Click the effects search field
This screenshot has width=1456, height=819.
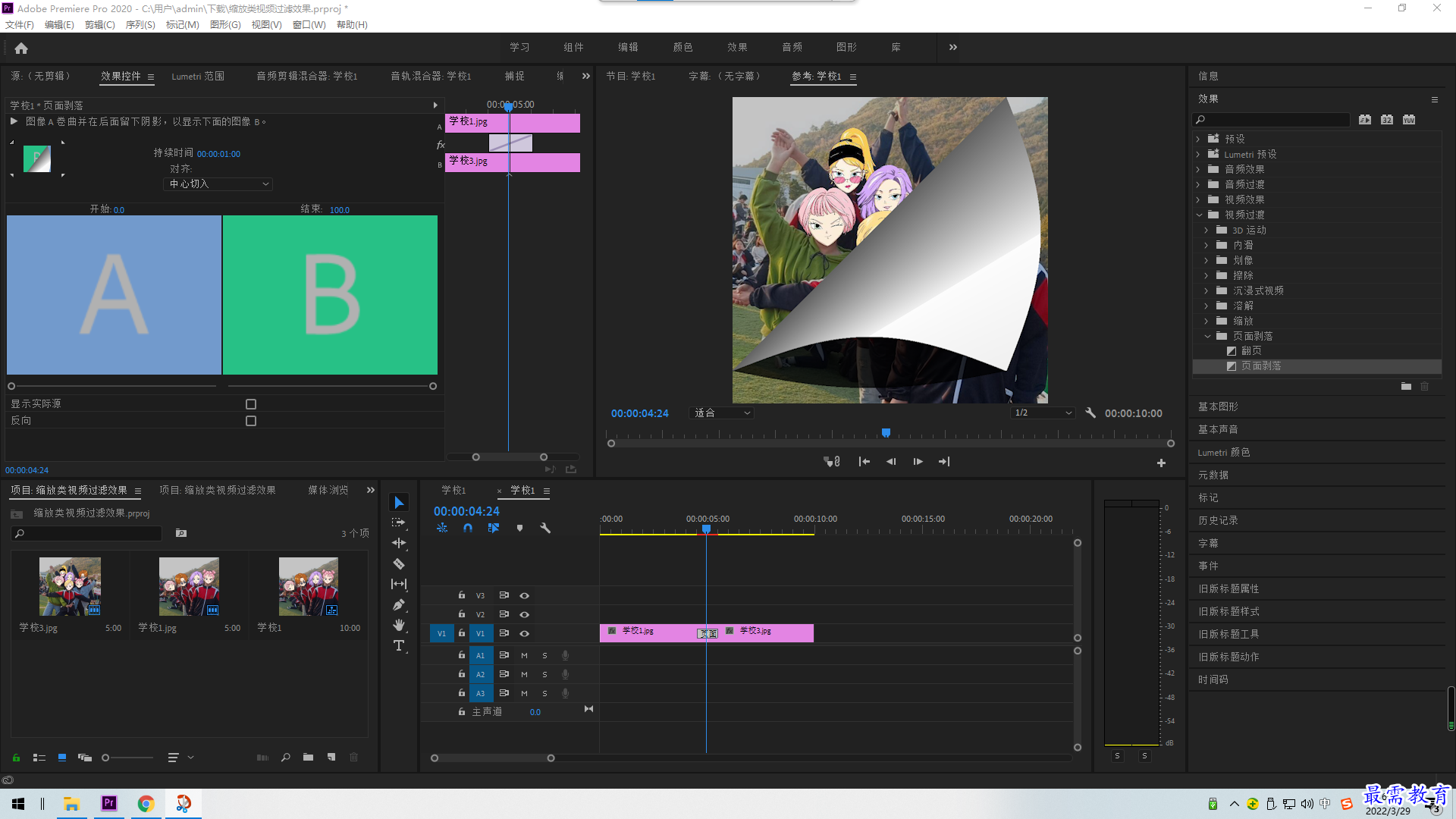tap(1271, 120)
